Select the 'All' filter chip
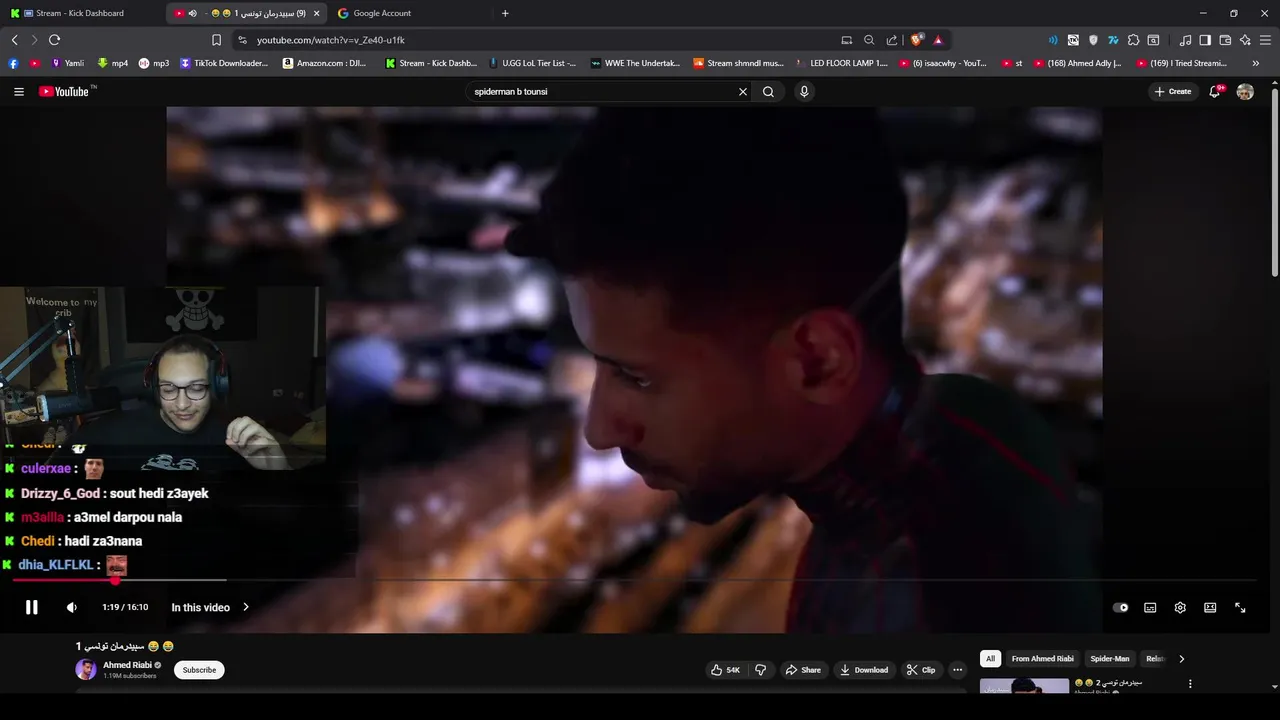 point(990,659)
